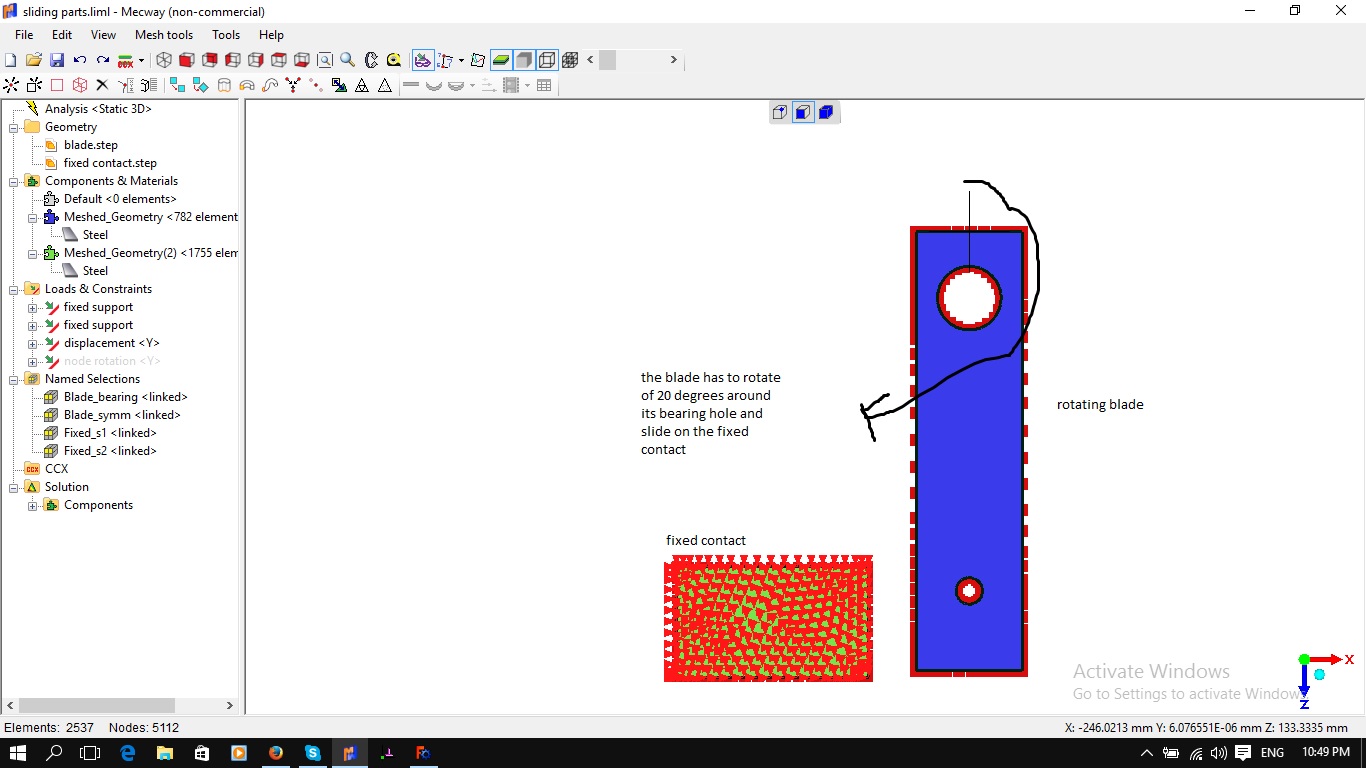Viewport: 1366px width, 768px height.
Task: Open the table grid icon in the toolbar
Action: click(x=544, y=86)
